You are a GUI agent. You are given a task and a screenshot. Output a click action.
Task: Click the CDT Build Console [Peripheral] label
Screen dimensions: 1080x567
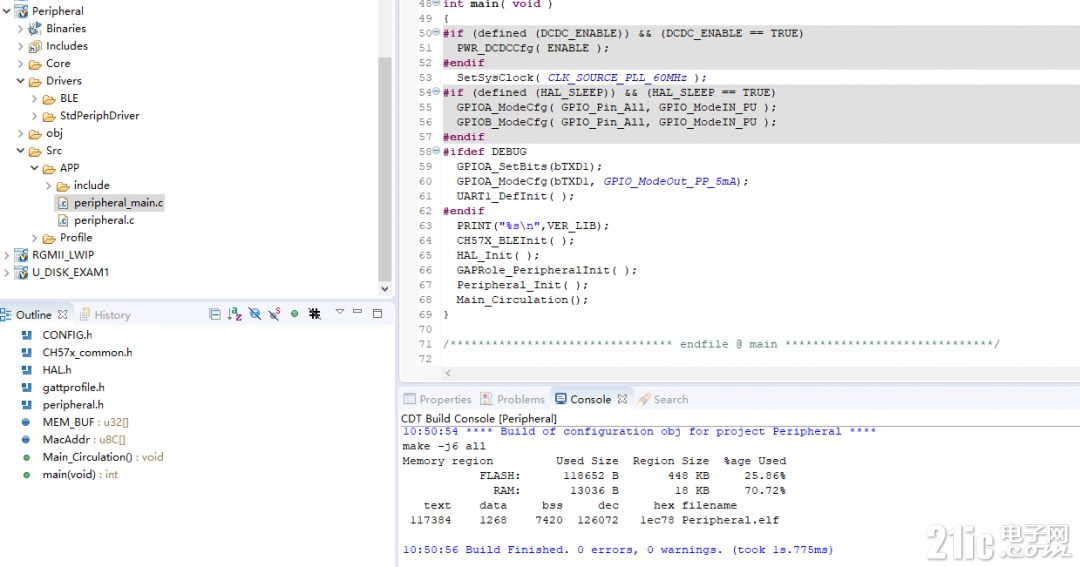(479, 418)
